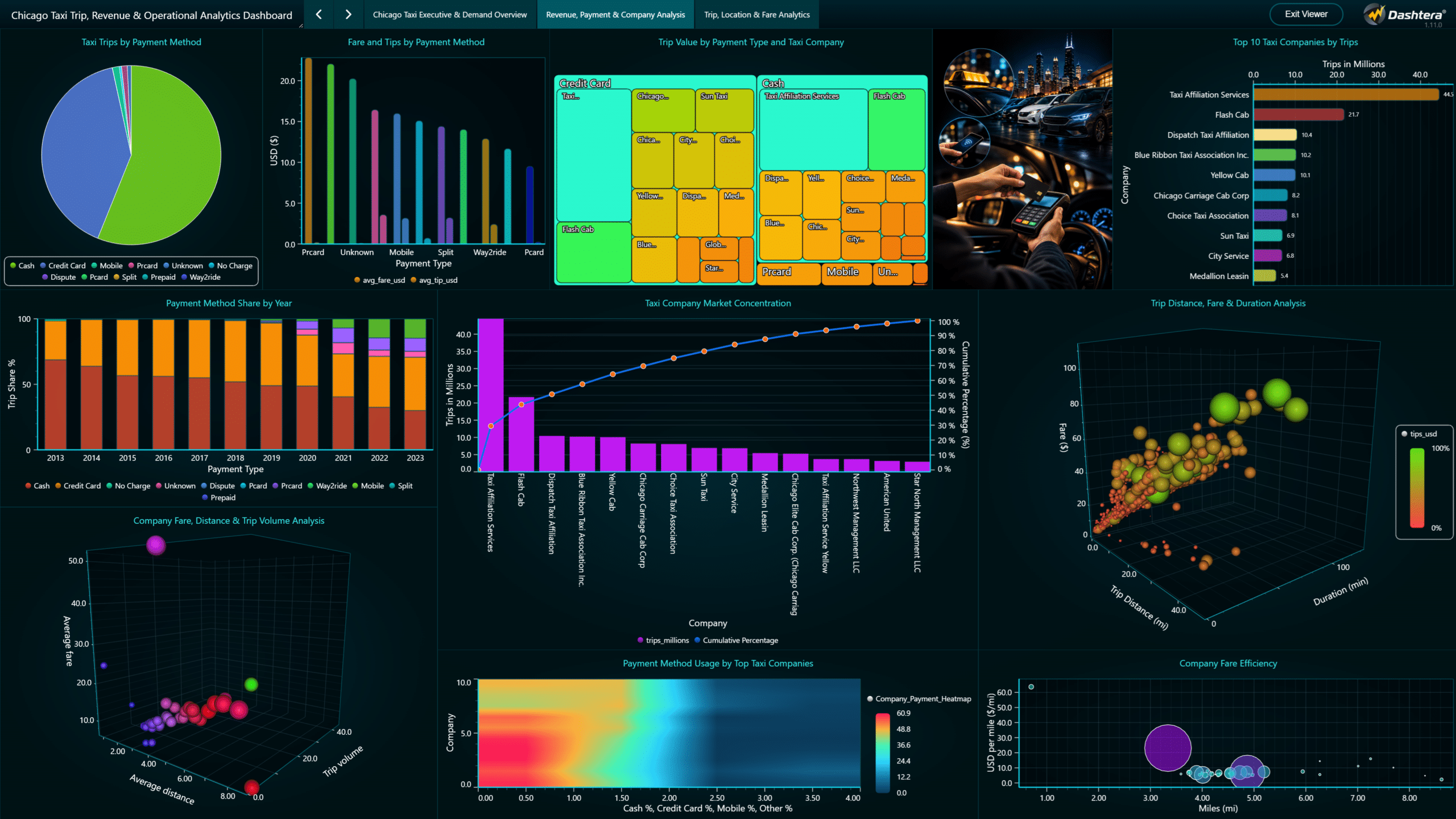Toggle Cash legend in pie chart
The height and width of the screenshot is (819, 1456).
[22, 266]
